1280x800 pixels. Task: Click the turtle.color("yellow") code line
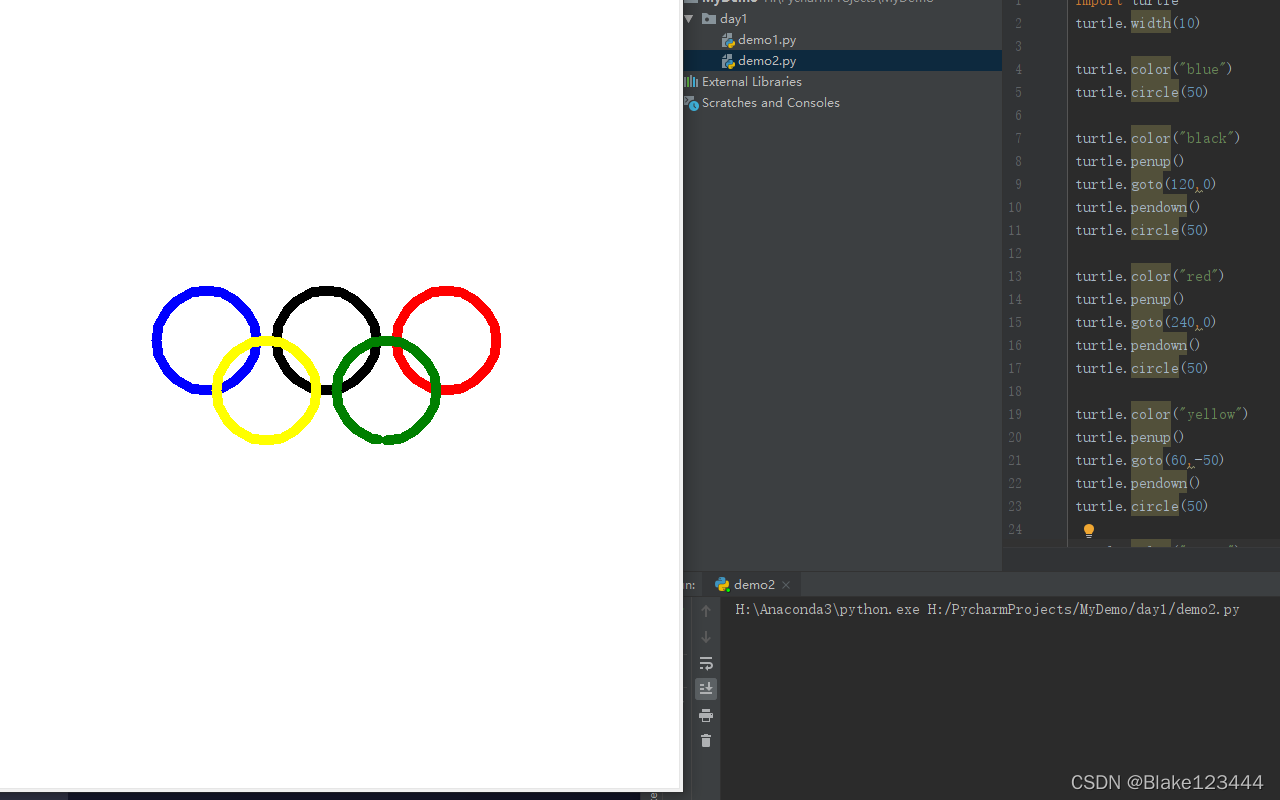pyautogui.click(x=1162, y=414)
